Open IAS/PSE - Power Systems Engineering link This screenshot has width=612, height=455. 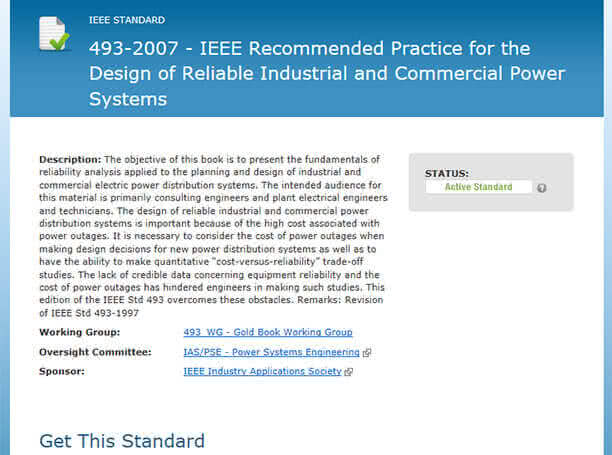click(x=271, y=352)
